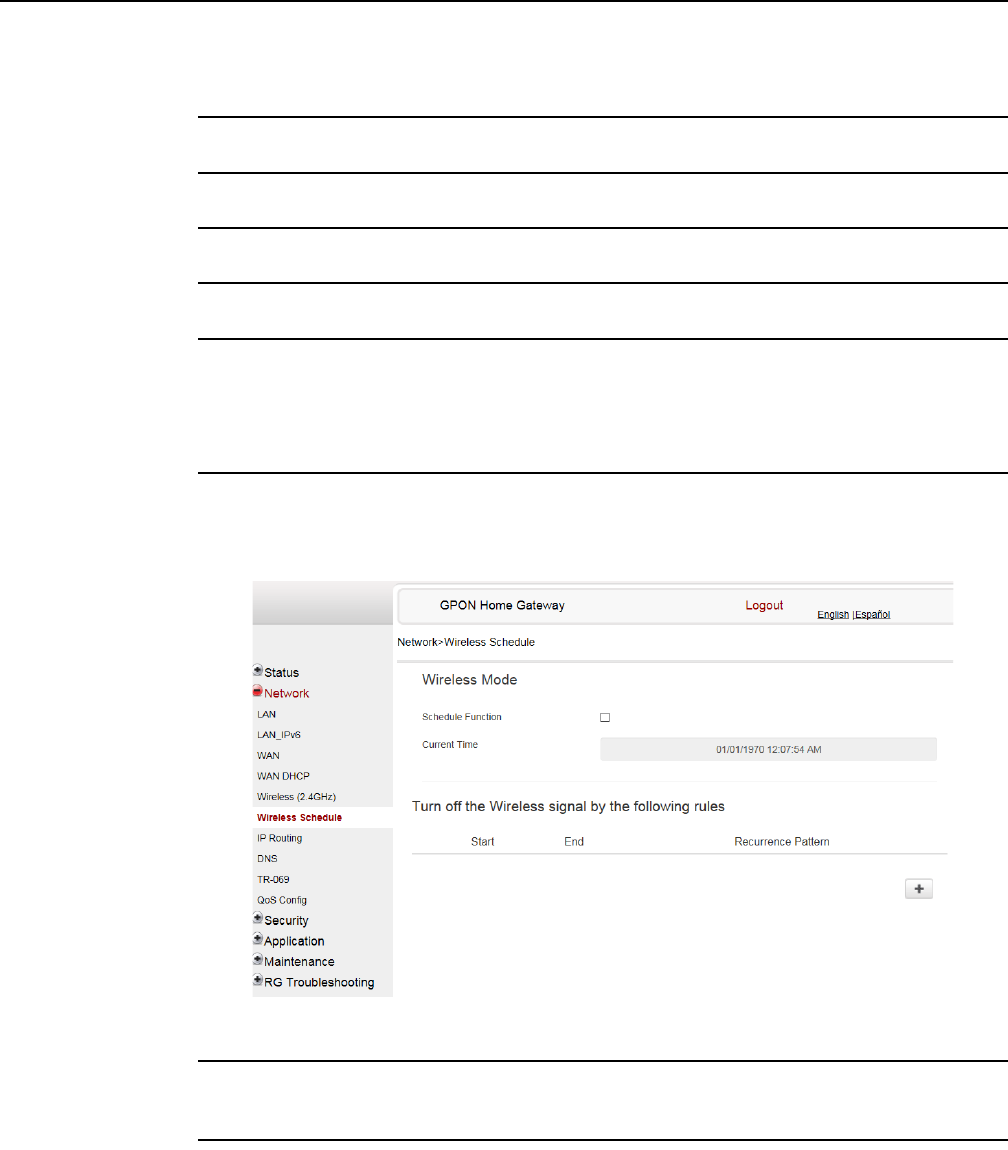The image size is (1008, 1150).
Task: Click the Current Time field
Action: [768, 750]
